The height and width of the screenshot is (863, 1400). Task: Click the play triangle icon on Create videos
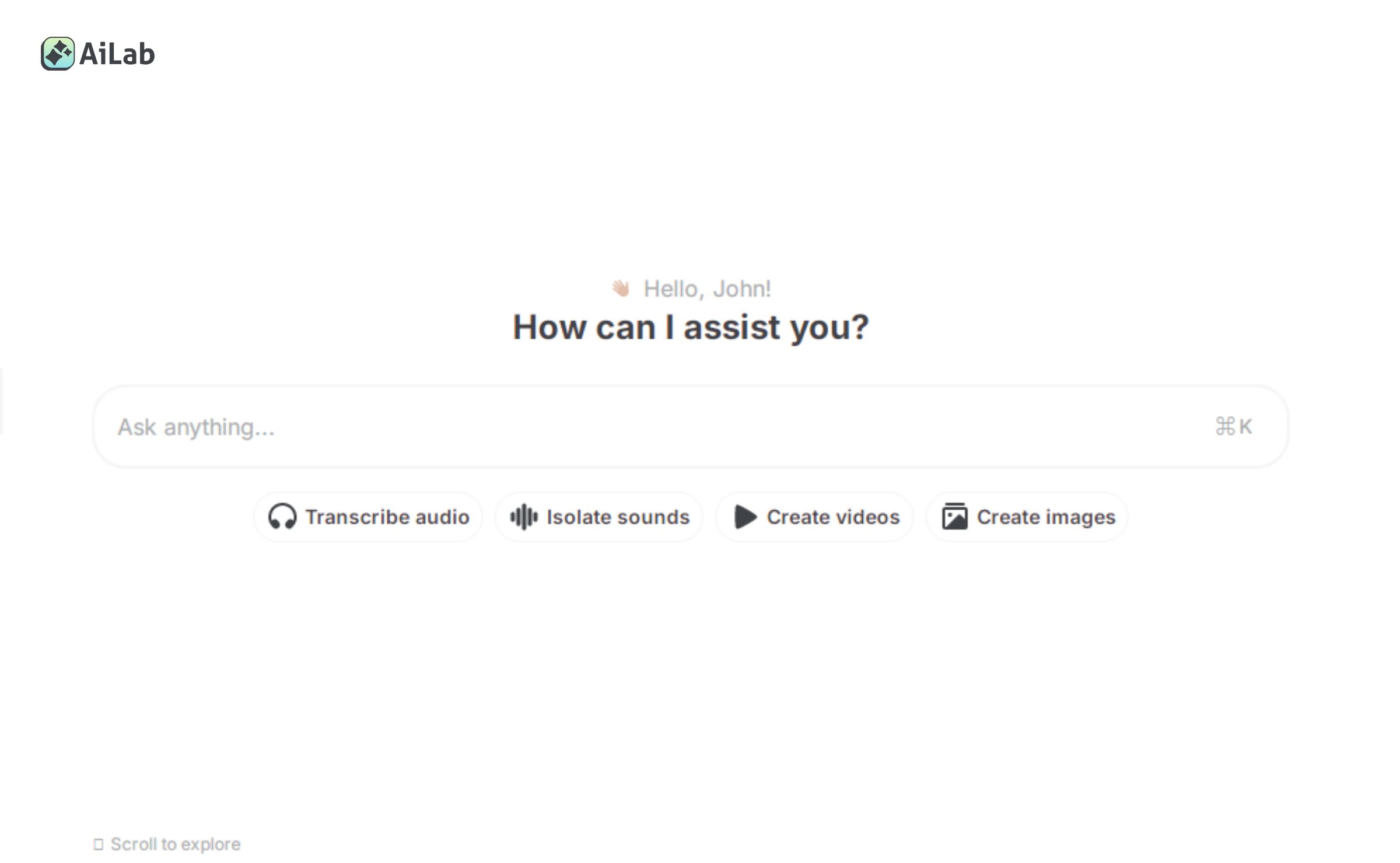point(745,517)
